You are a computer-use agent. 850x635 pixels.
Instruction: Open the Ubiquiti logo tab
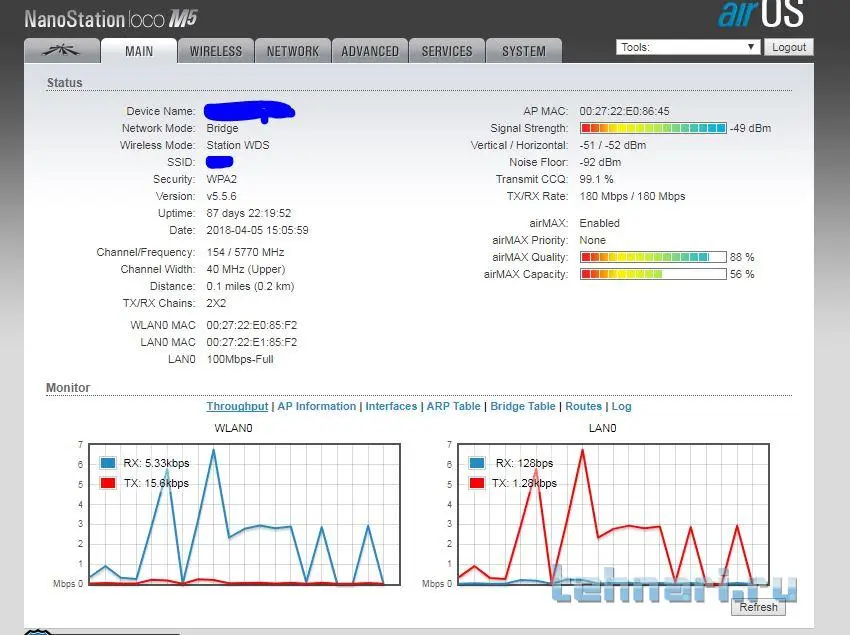[62, 51]
